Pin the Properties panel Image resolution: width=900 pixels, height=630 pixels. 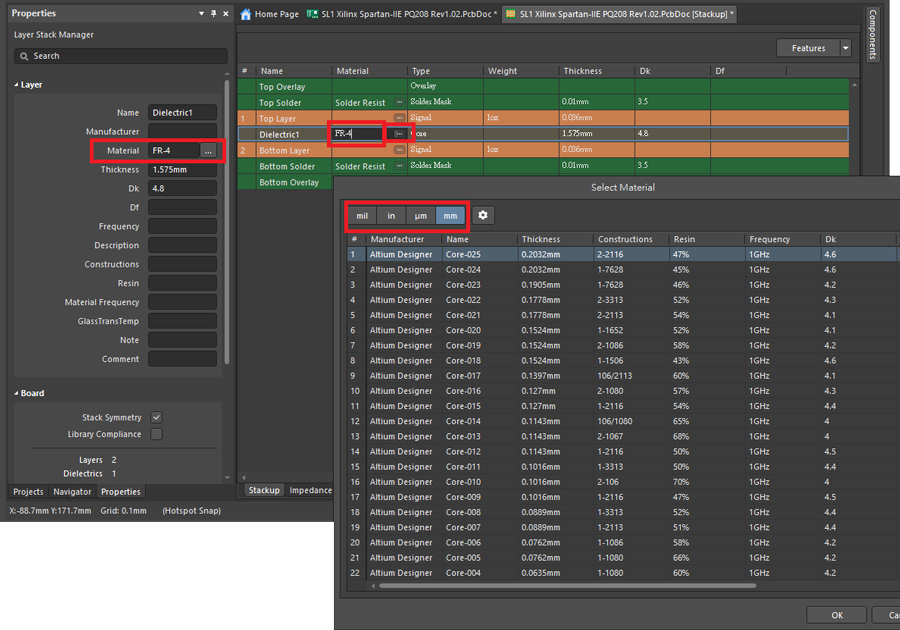213,14
